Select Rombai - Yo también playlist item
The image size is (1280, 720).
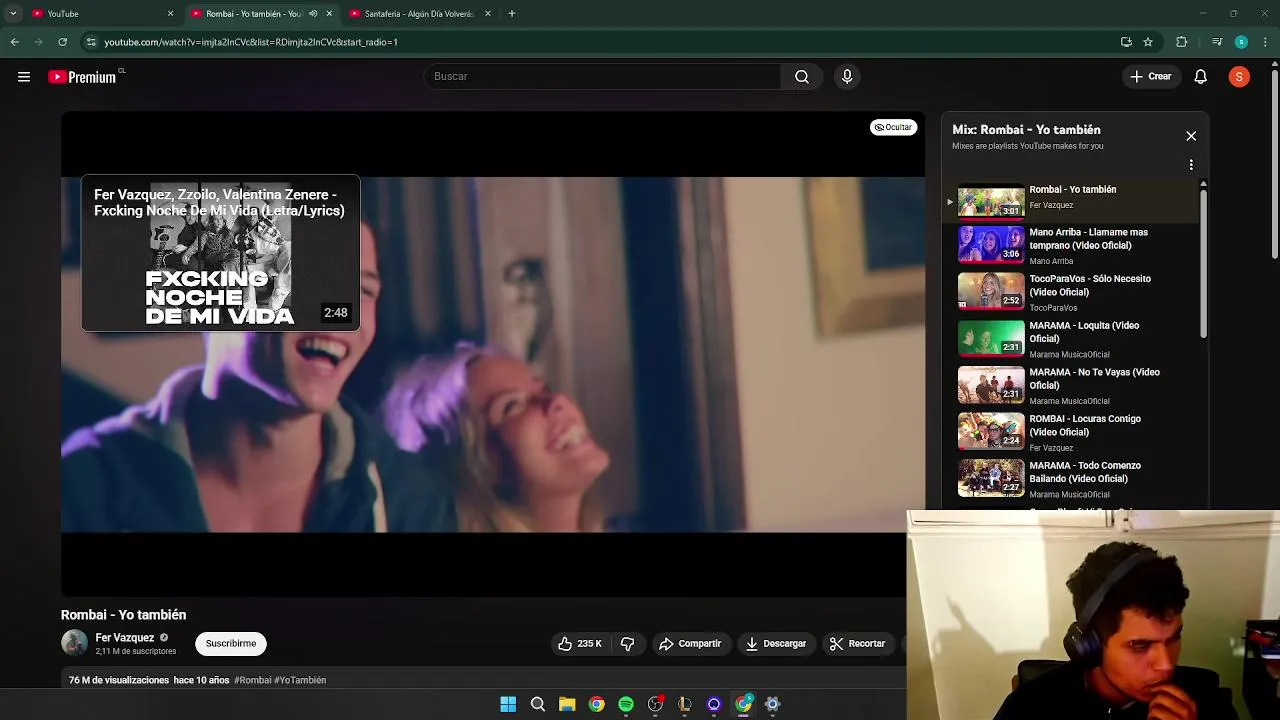point(1068,199)
